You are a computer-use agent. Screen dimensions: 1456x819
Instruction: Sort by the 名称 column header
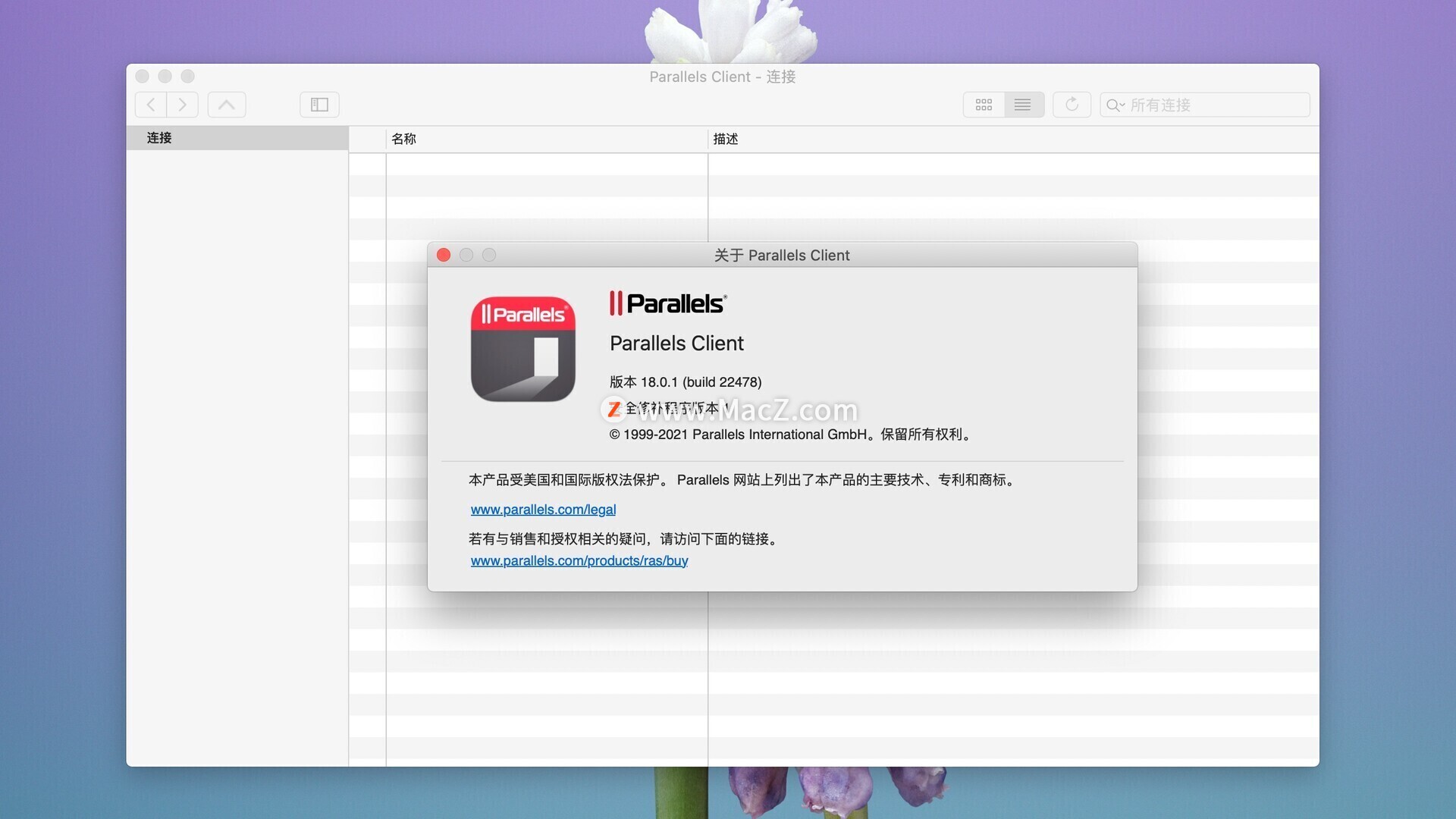[x=547, y=139]
